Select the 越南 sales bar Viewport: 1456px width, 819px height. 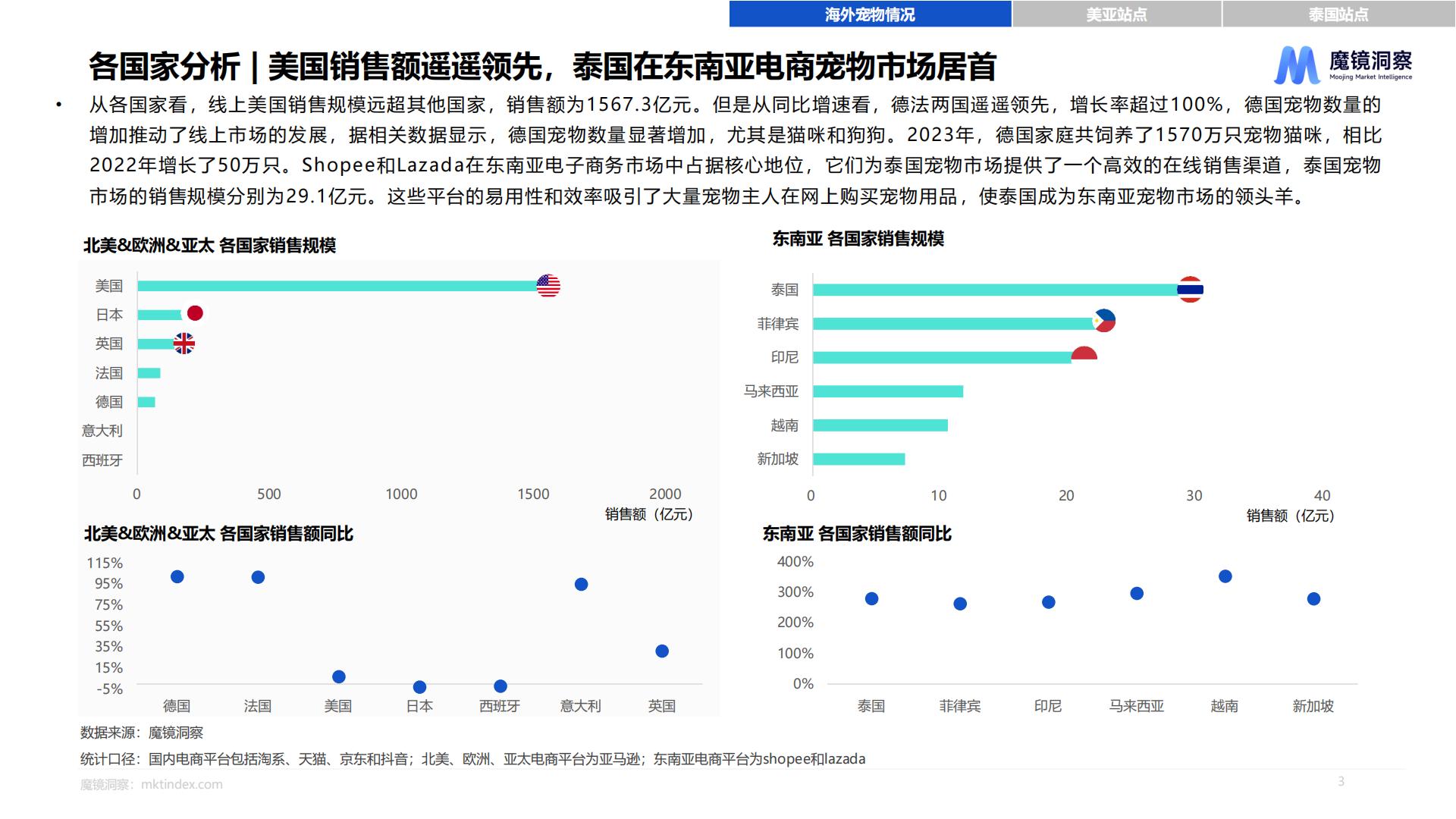click(x=880, y=425)
